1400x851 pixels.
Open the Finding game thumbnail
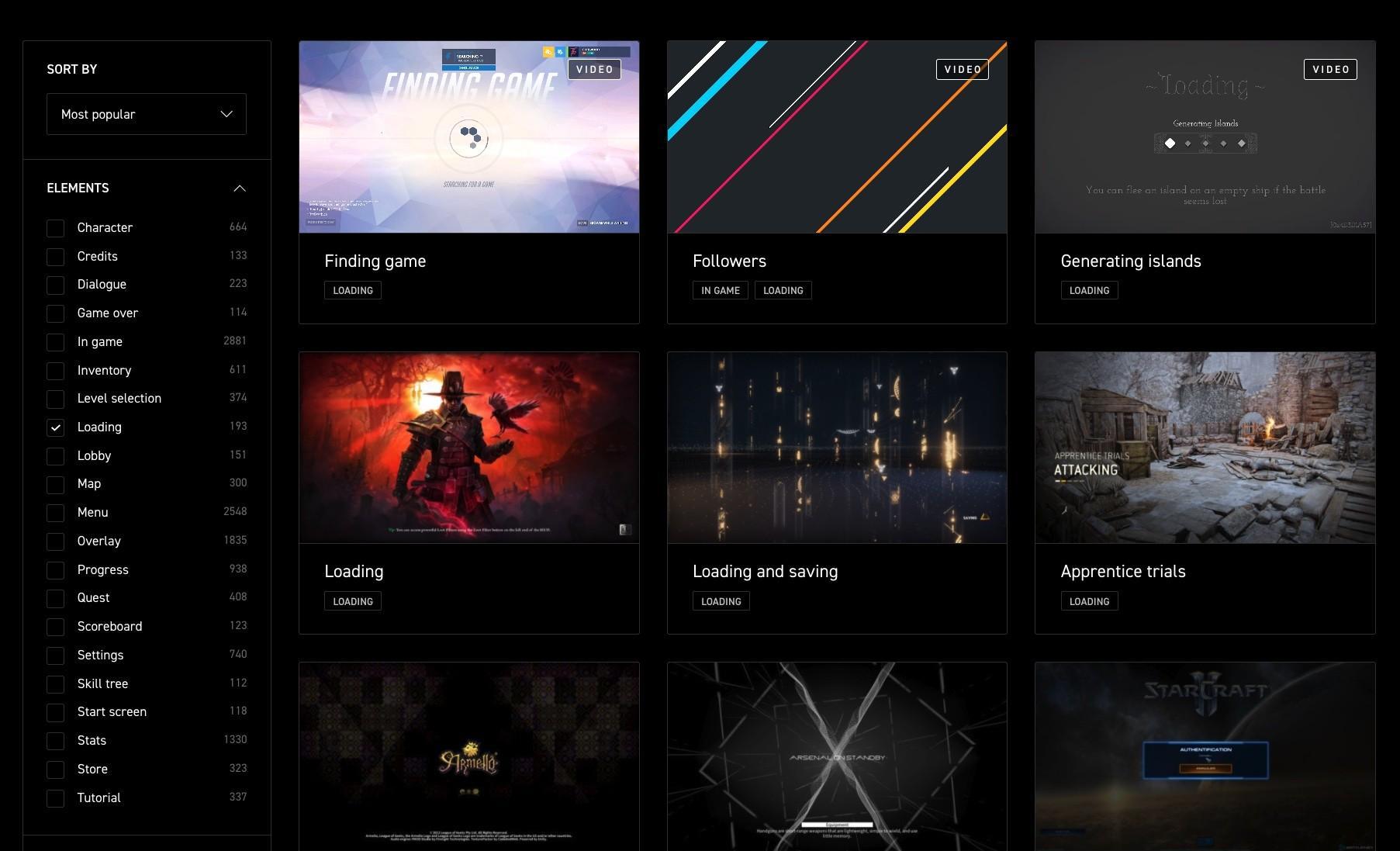(469, 137)
